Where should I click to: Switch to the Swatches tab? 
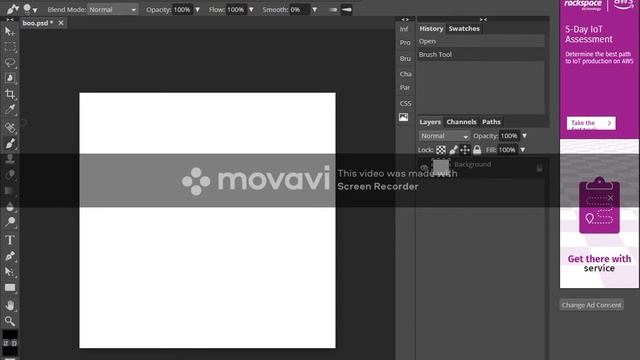point(464,29)
